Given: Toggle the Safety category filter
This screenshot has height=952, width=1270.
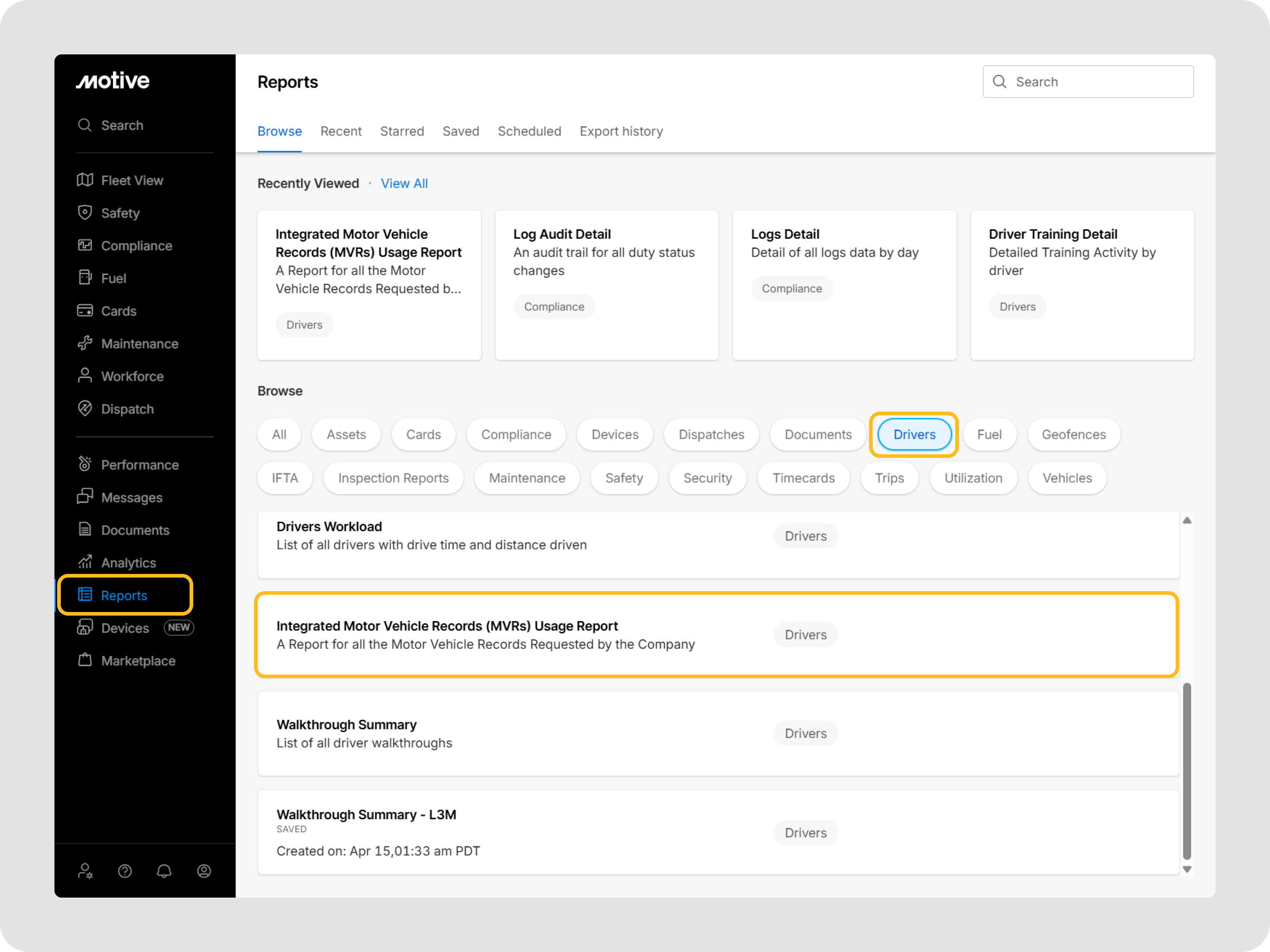Looking at the screenshot, I should tap(624, 478).
